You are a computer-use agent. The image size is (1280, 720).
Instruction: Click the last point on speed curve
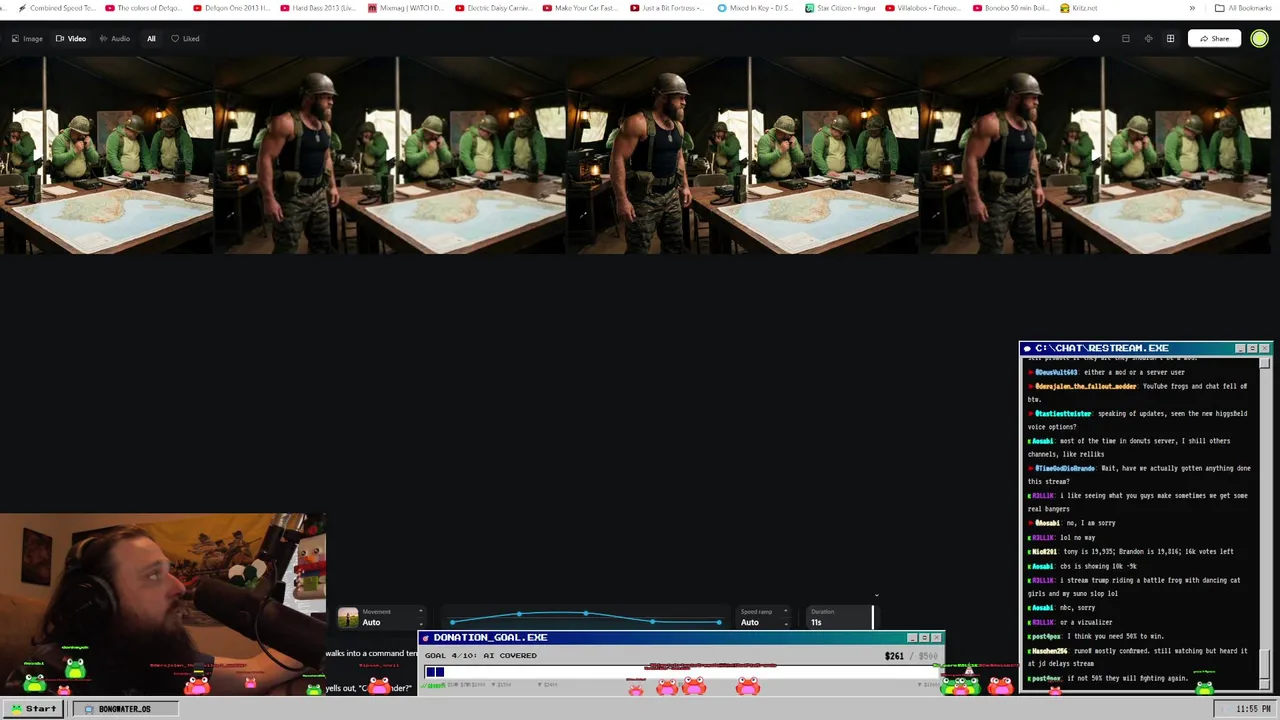719,623
